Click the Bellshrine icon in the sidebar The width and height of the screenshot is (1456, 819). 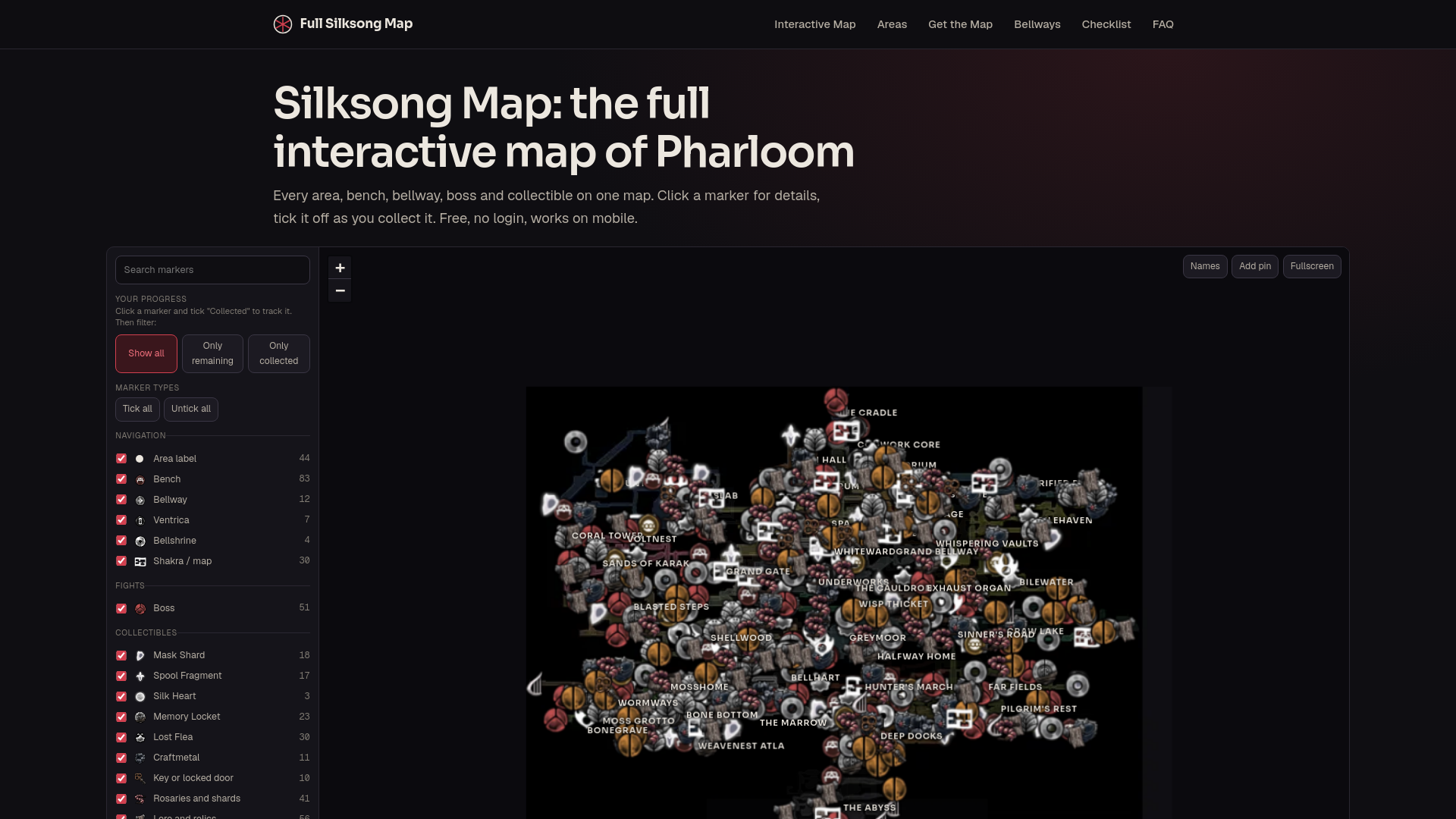[140, 541]
